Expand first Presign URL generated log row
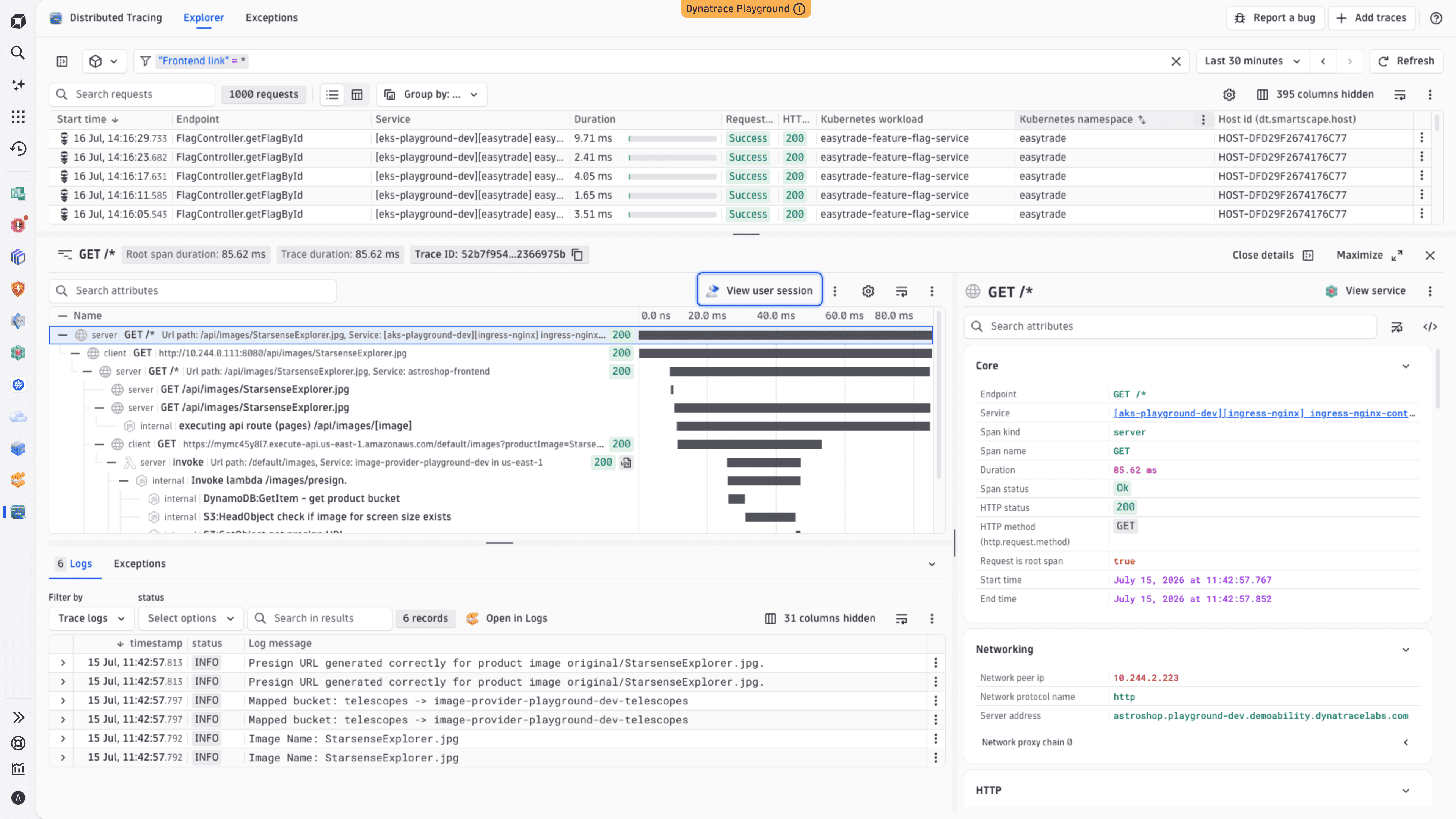The height and width of the screenshot is (819, 1456). 63,662
